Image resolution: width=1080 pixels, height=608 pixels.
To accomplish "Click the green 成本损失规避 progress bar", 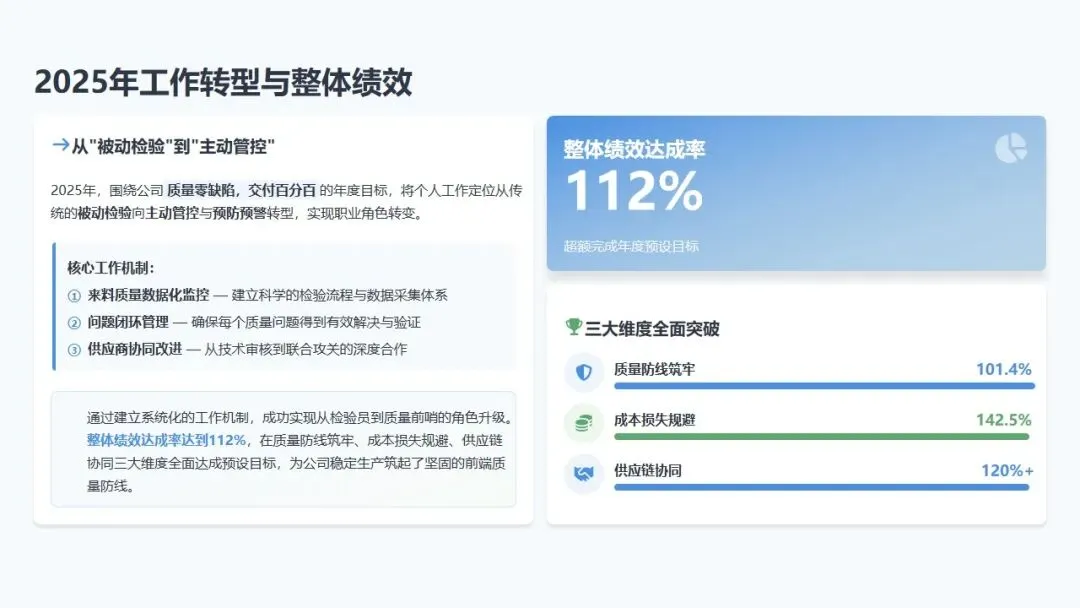I will [x=821, y=436].
